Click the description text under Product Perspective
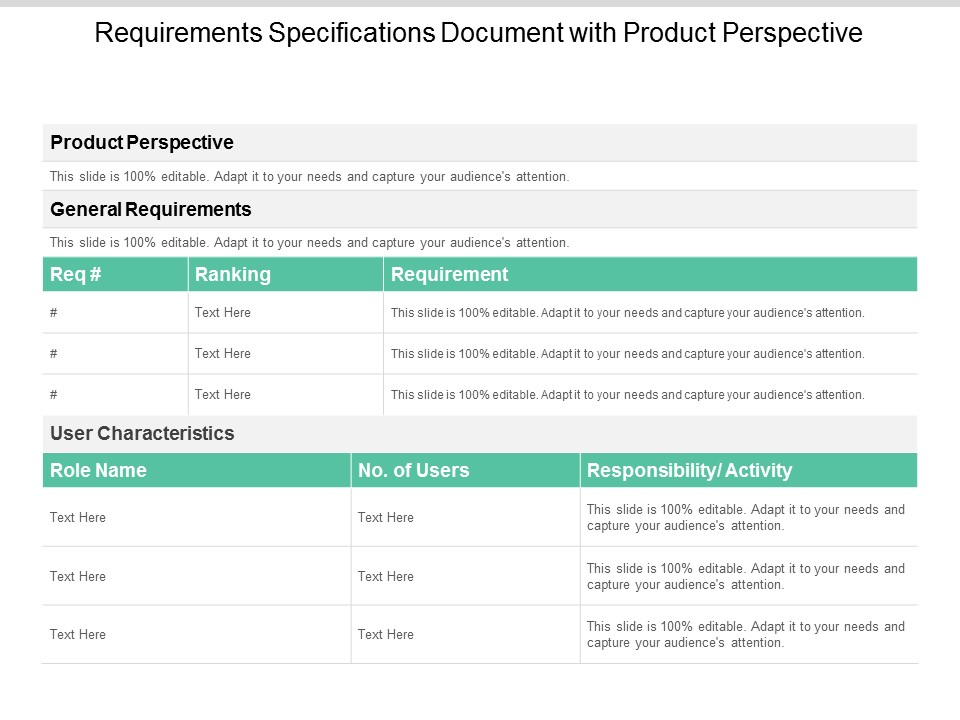The image size is (960, 720). point(309,177)
